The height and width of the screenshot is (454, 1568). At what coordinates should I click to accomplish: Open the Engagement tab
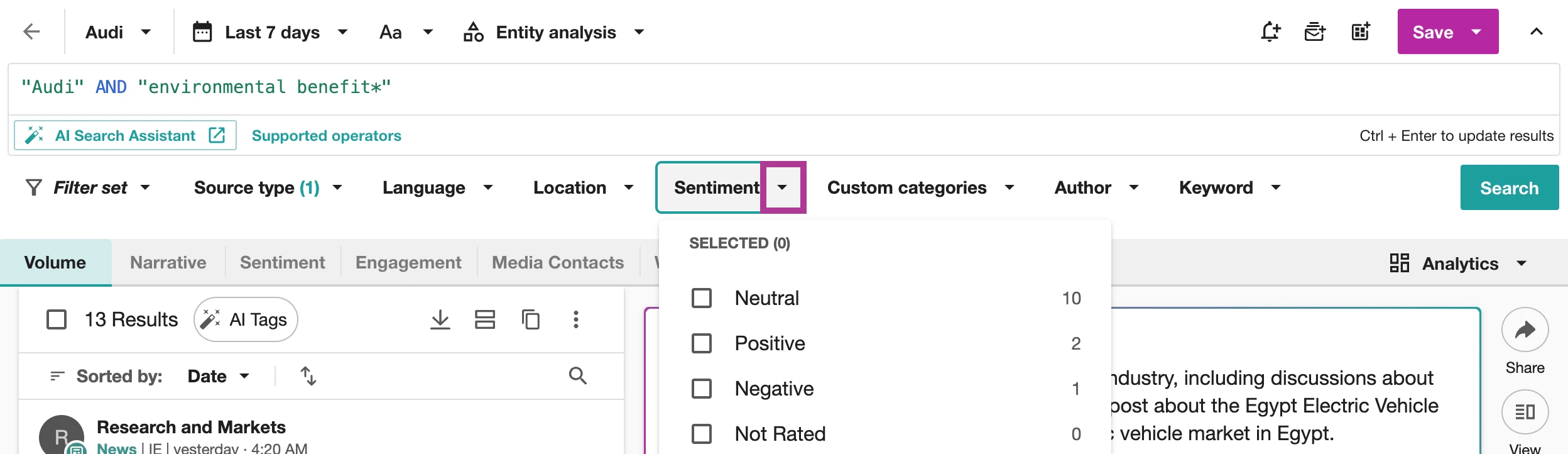click(408, 262)
